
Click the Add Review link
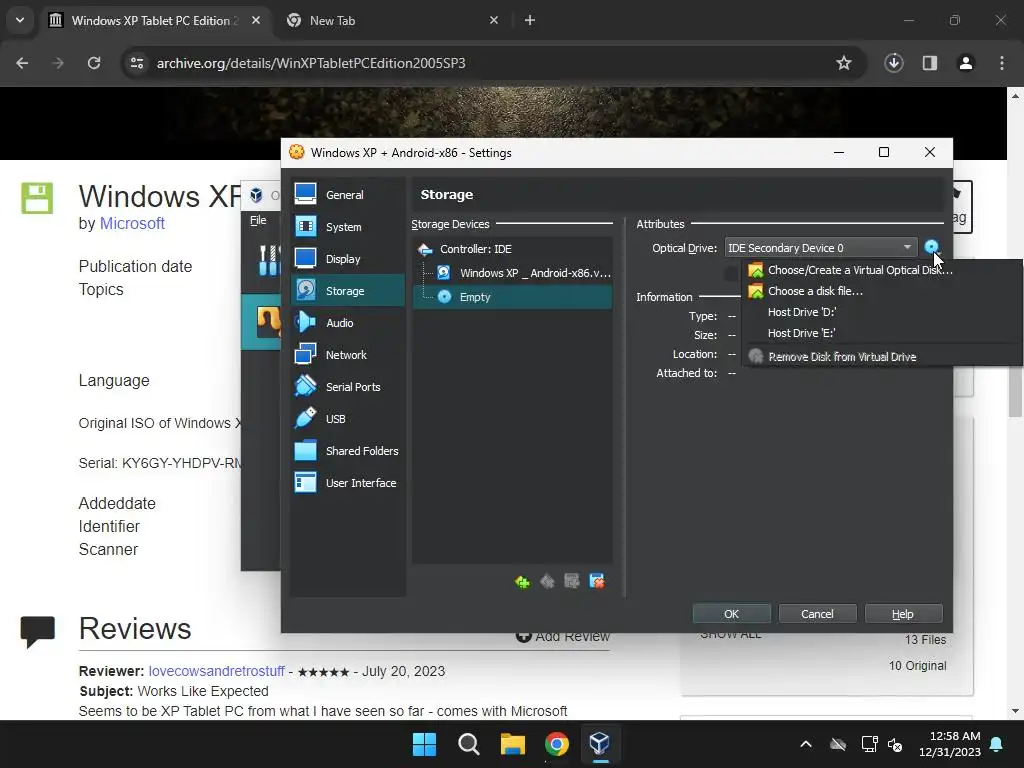563,636
